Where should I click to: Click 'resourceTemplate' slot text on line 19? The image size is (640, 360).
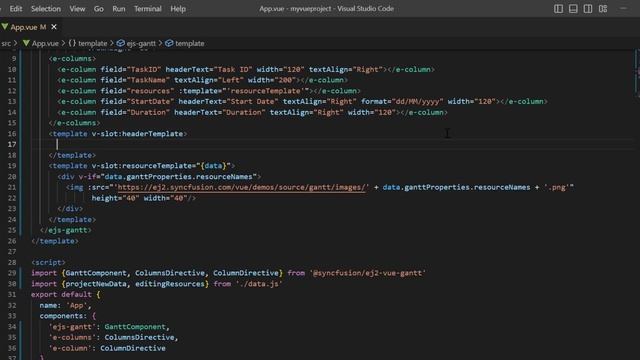156,166
